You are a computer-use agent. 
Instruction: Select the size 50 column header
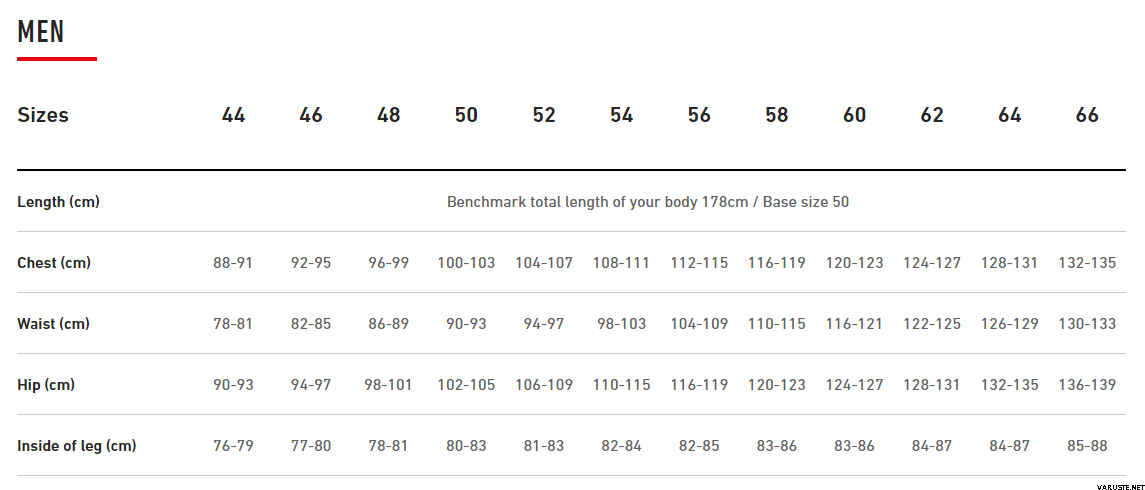[466, 115]
